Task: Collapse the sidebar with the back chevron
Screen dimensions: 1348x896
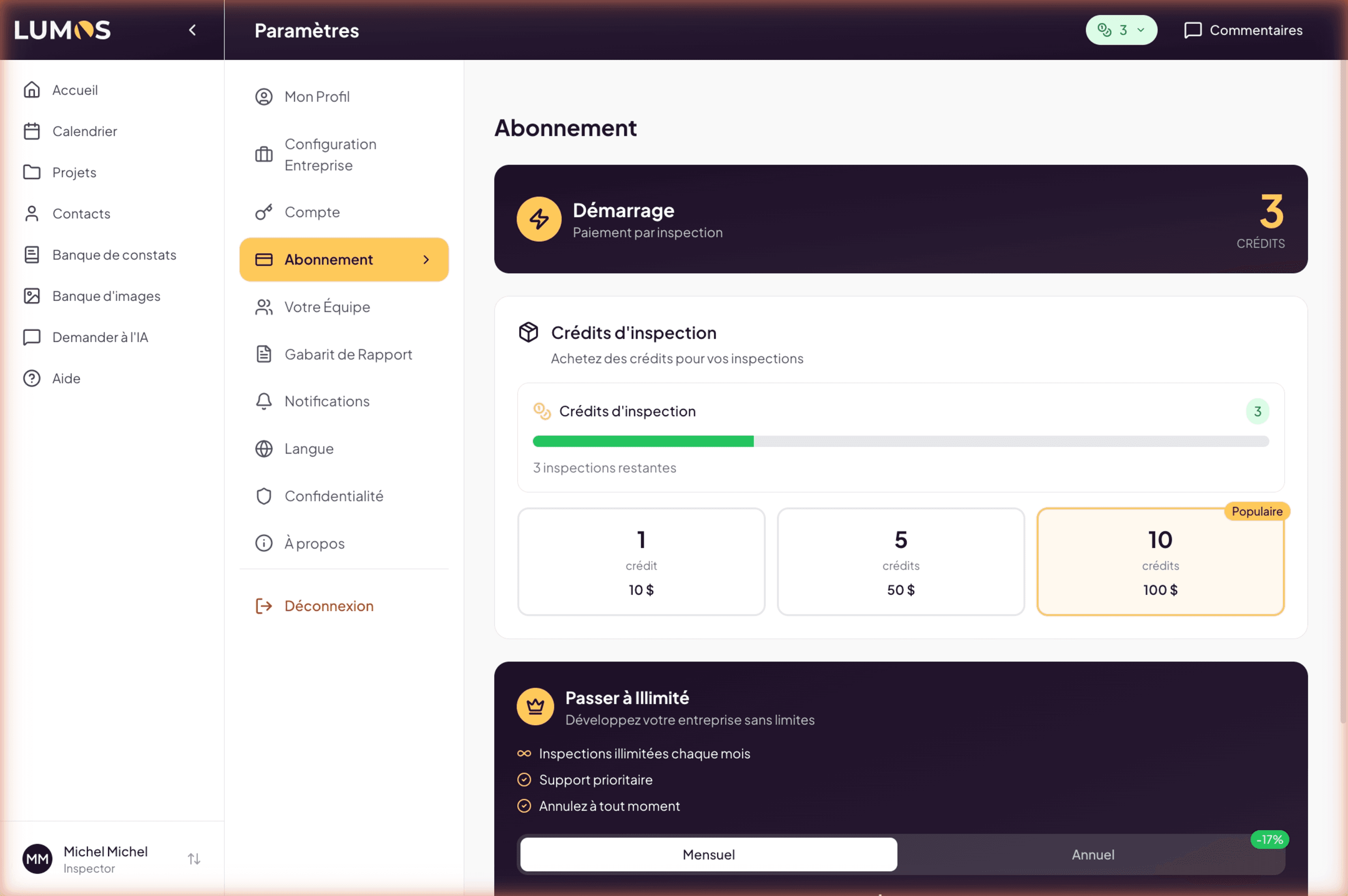Action: [x=192, y=29]
